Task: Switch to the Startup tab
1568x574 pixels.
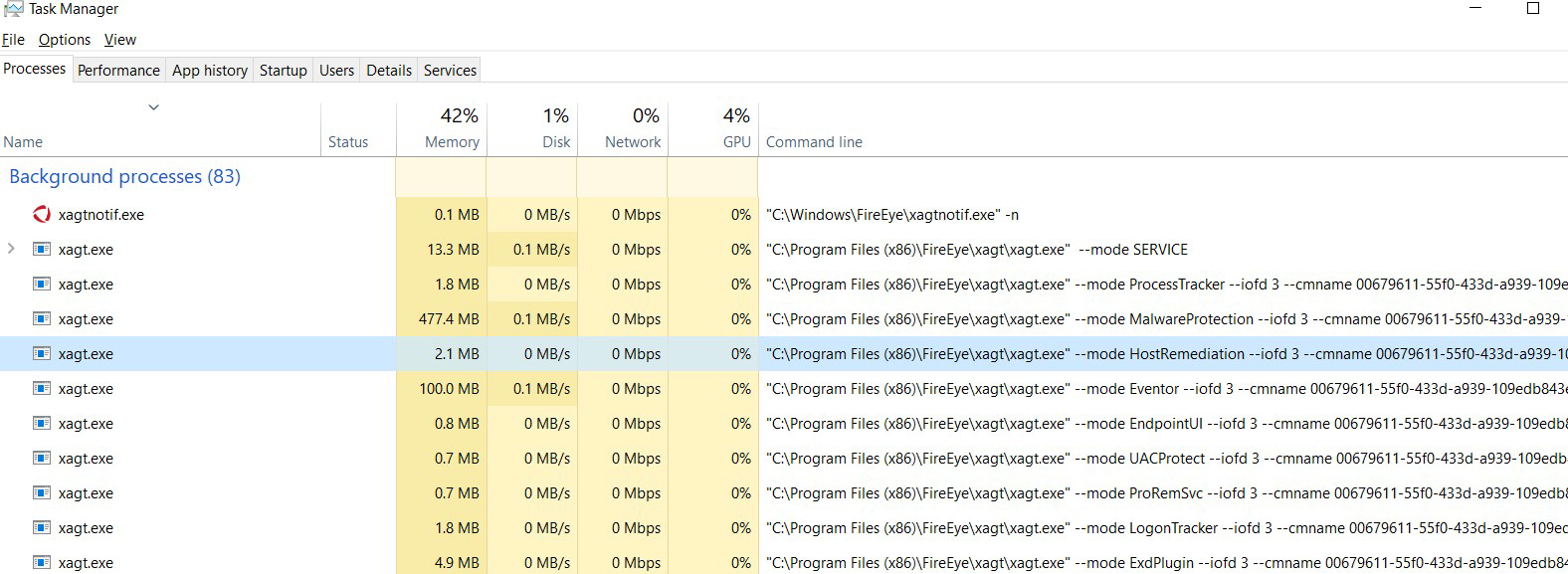Action: pos(284,70)
